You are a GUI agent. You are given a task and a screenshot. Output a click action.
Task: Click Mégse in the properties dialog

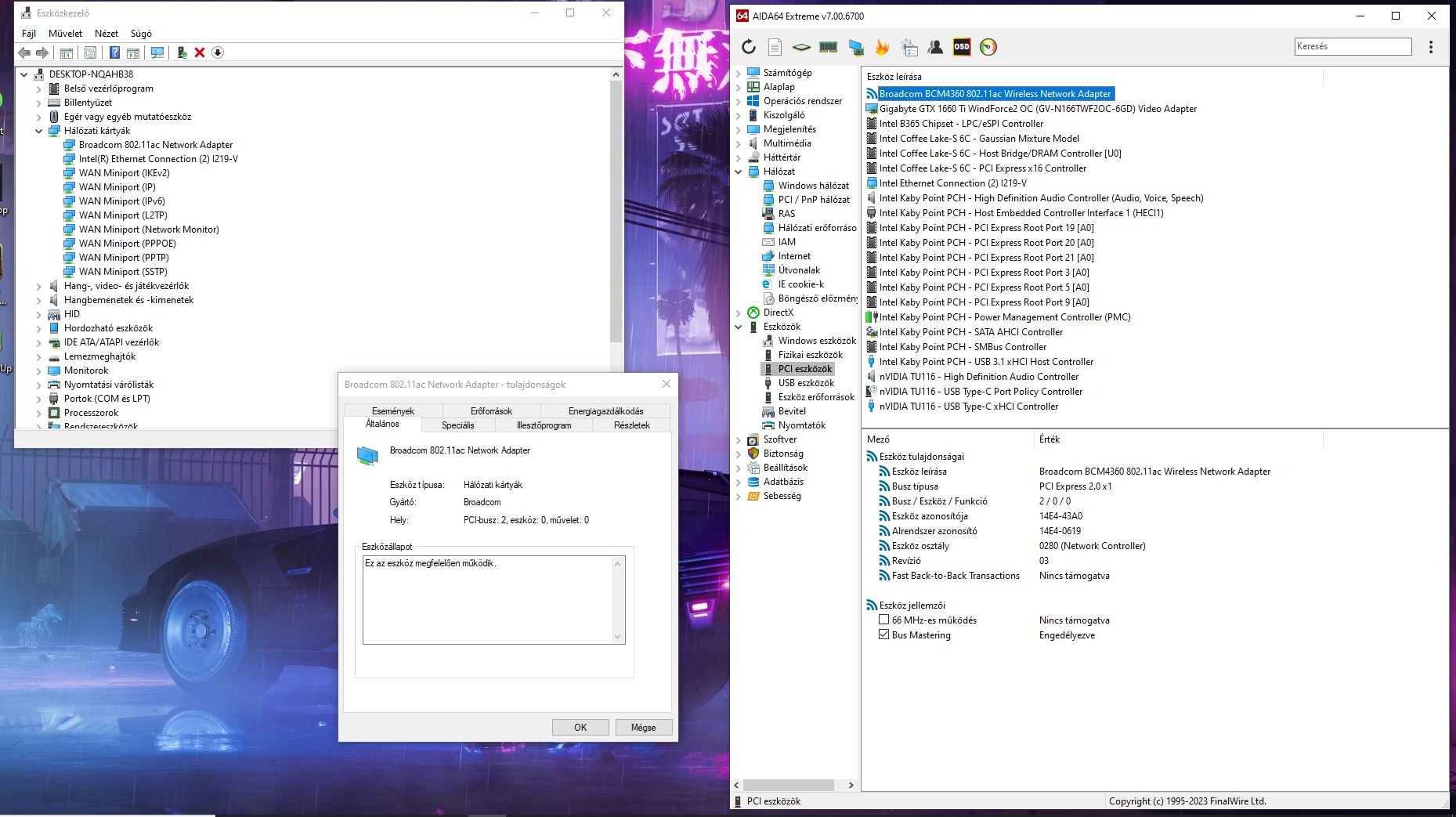coord(644,727)
